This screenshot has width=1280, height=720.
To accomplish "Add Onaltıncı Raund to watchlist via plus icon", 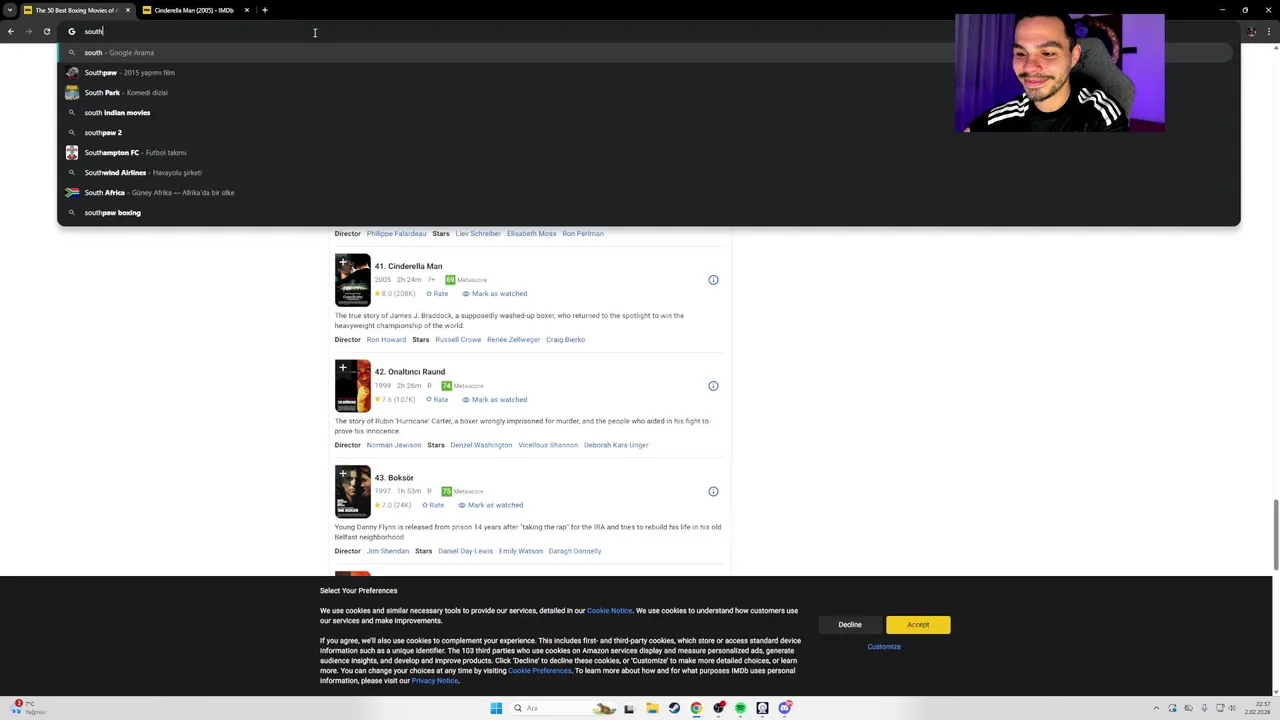I will click(343, 368).
